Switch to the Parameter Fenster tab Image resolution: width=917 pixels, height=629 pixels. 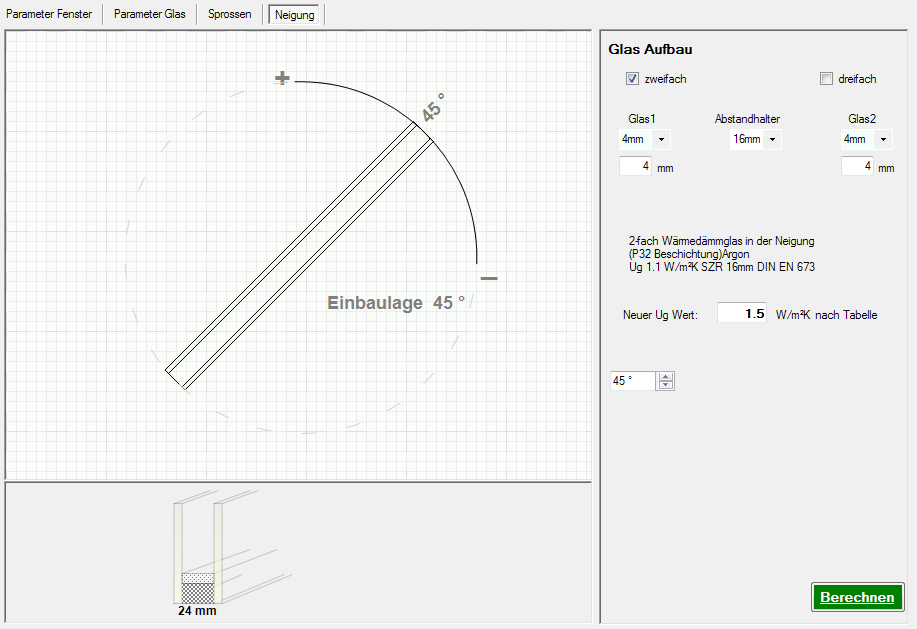[50, 15]
